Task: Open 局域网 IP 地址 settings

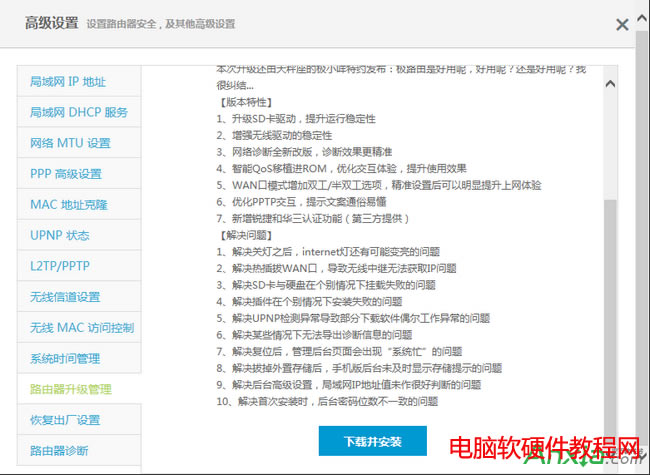Action: 79,81
